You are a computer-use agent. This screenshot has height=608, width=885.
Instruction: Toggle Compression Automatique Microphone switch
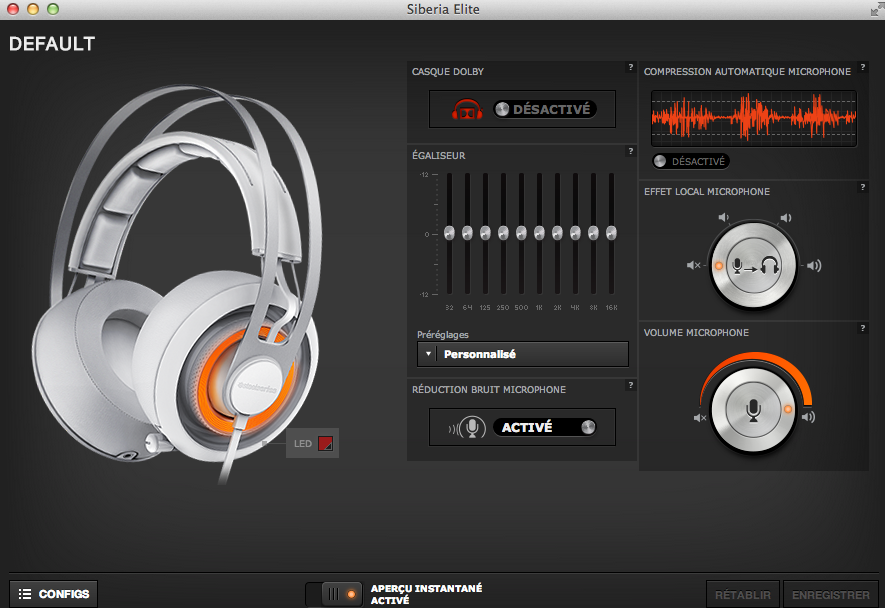[690, 161]
